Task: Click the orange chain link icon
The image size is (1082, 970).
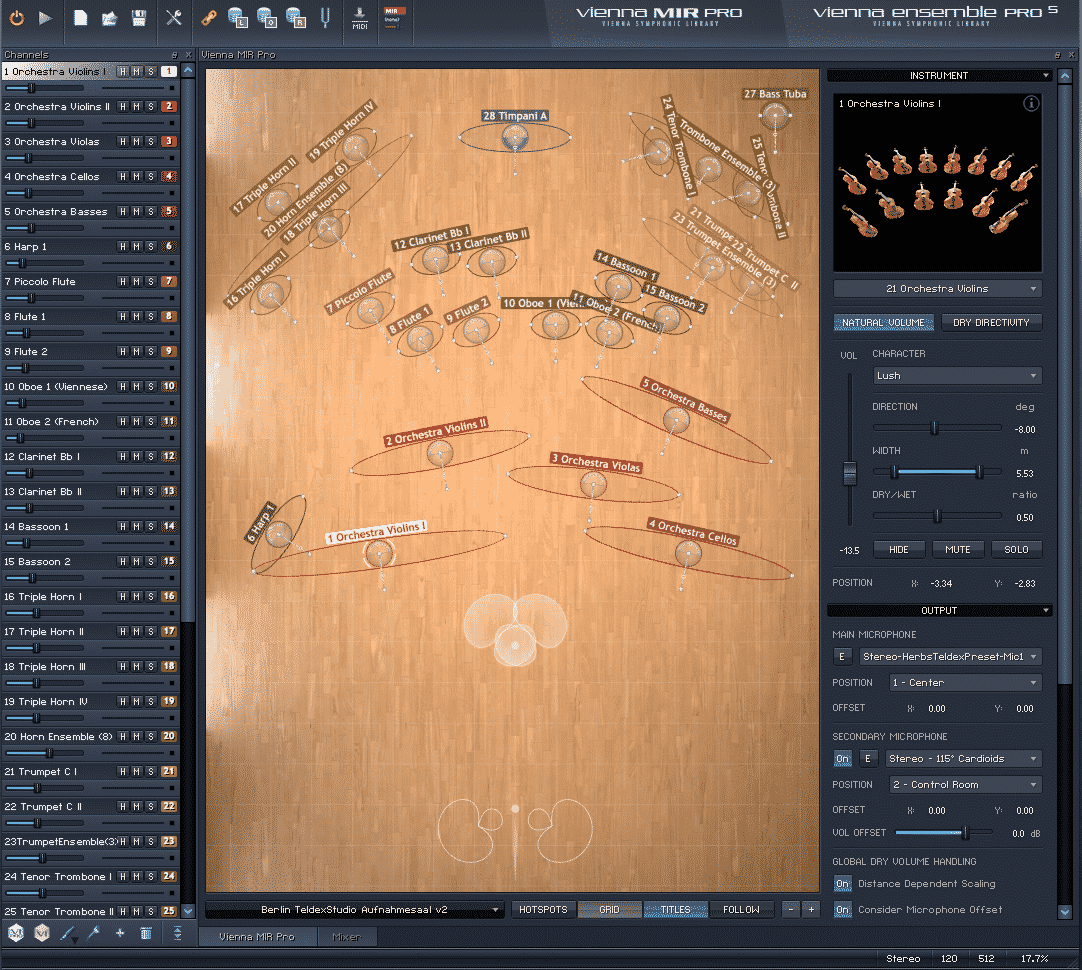Action: coord(208,19)
